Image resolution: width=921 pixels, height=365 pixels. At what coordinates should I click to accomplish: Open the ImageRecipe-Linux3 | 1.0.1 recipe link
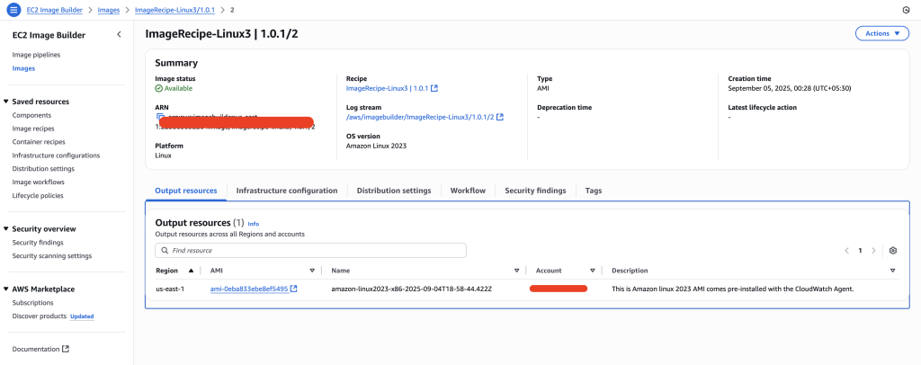392,88
